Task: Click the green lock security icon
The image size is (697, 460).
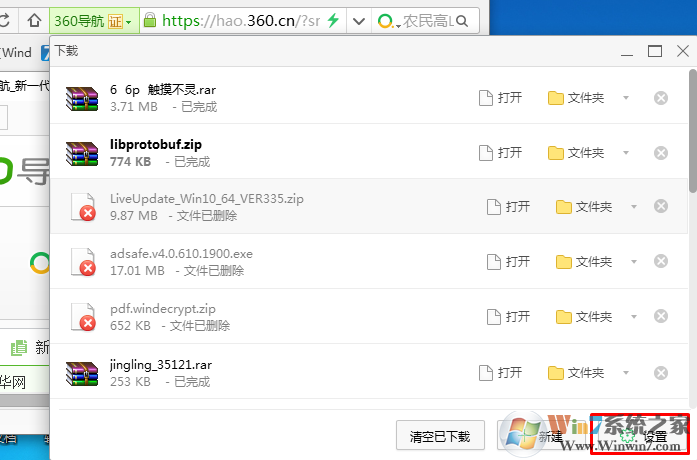Action: pos(150,20)
